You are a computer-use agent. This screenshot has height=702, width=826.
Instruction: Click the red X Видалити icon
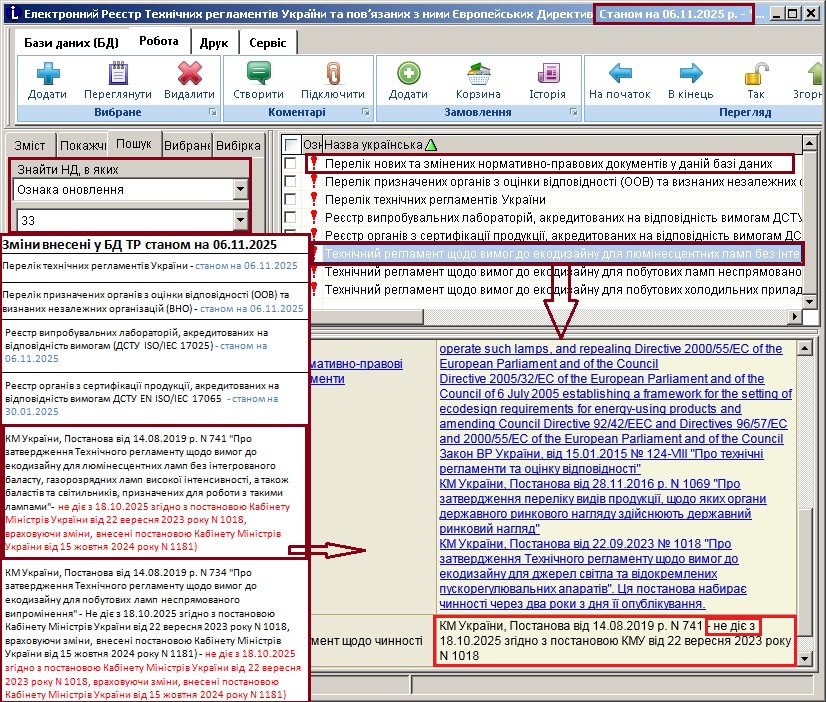pyautogui.click(x=189, y=74)
